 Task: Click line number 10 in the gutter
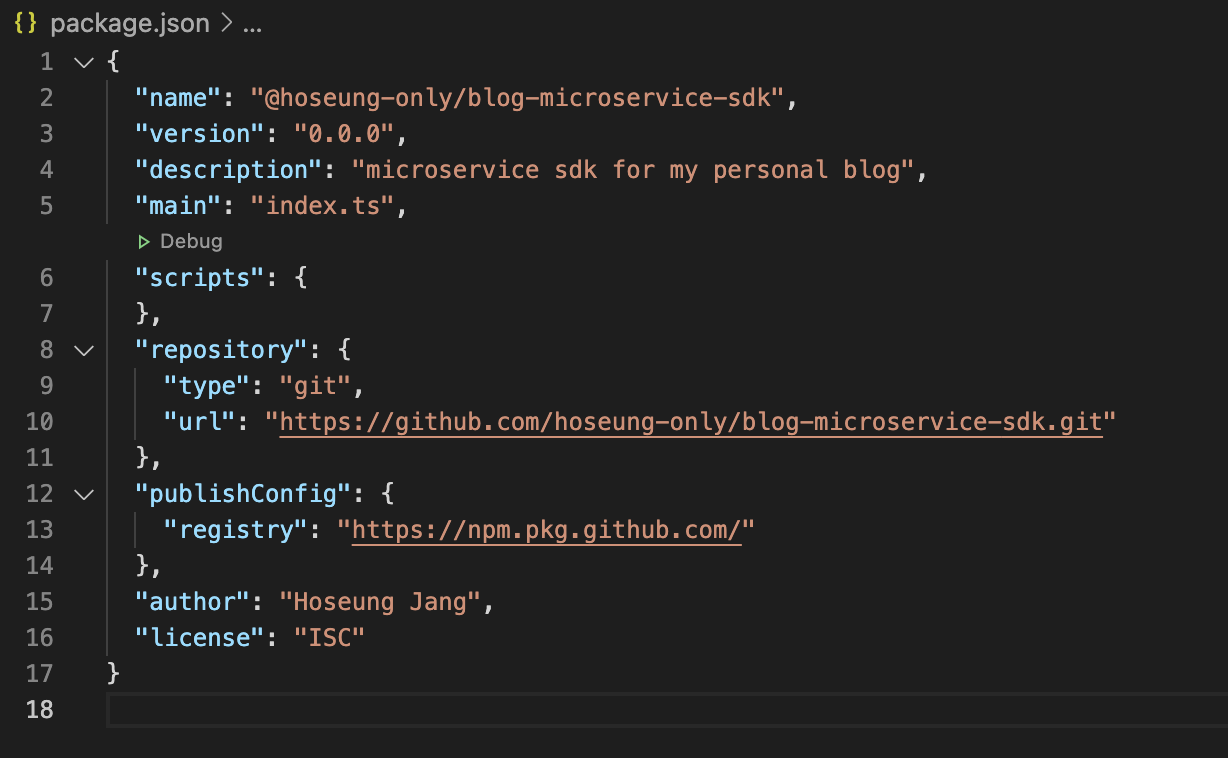[40, 422]
